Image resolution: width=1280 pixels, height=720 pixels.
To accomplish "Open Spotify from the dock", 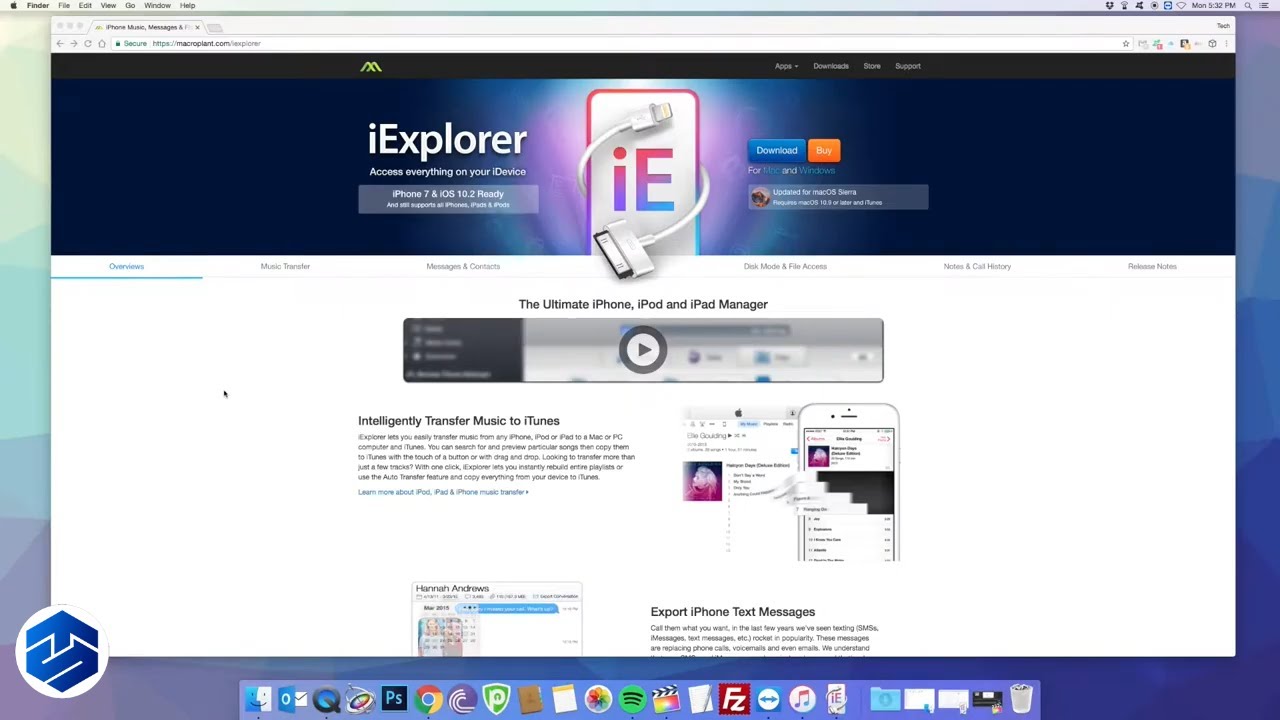I will [x=632, y=699].
